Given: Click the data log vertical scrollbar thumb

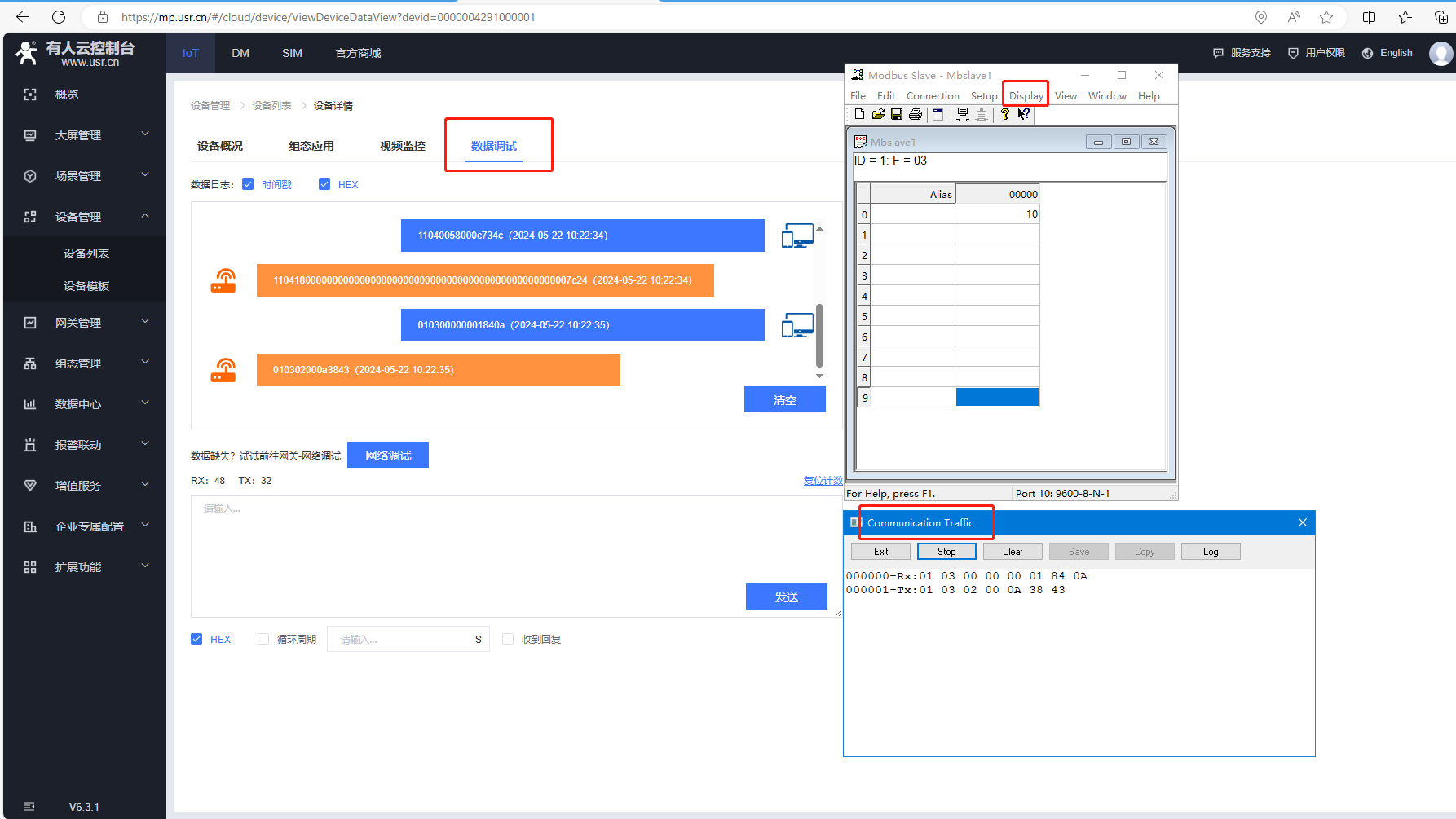Looking at the screenshot, I should click(x=819, y=335).
